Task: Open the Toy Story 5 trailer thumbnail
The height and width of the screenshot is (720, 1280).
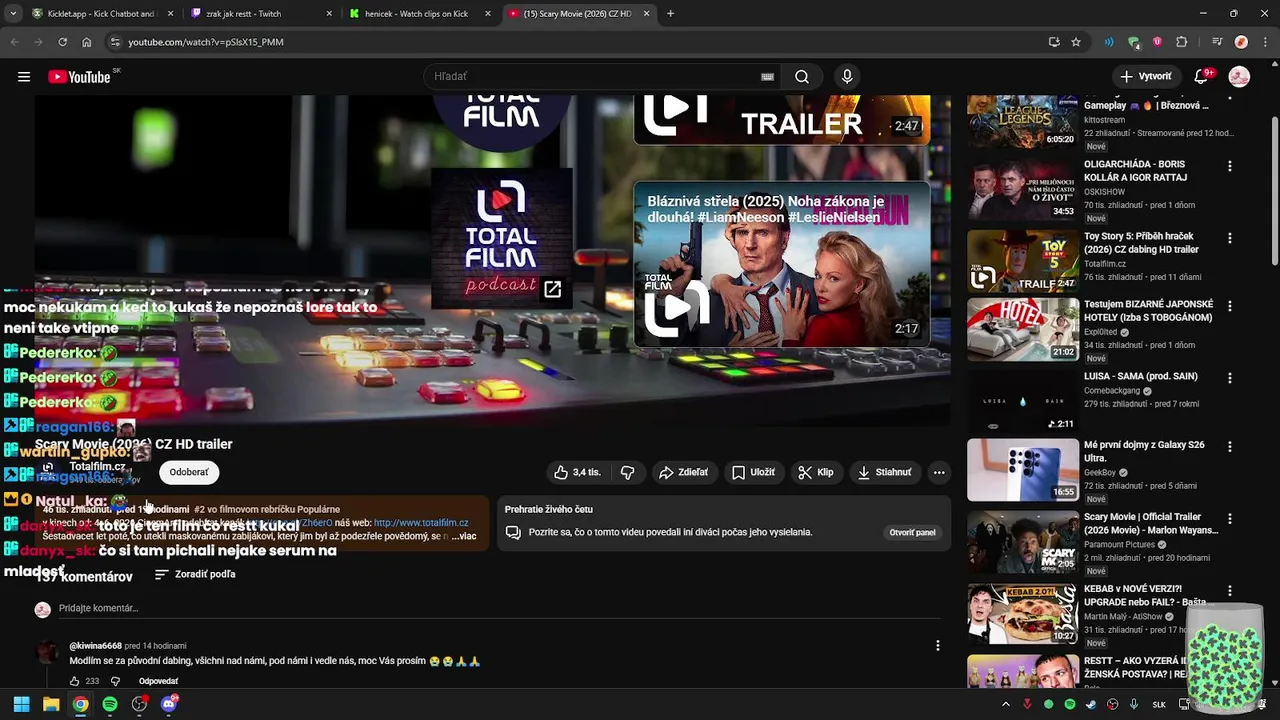Action: [1022, 261]
